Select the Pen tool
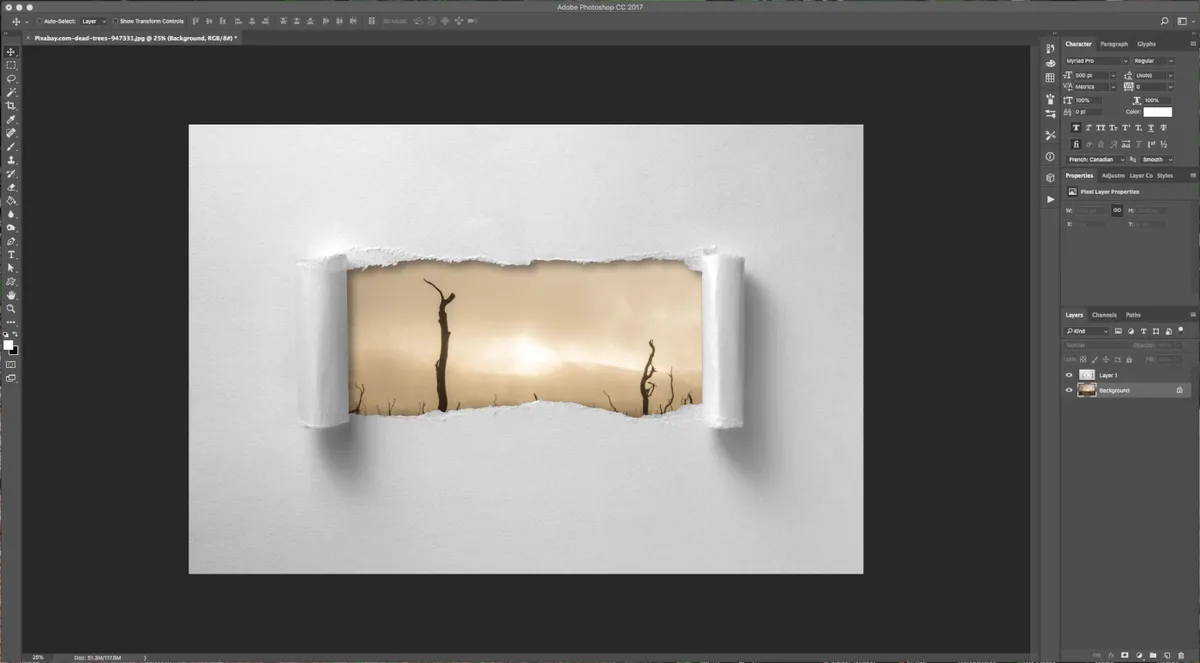 (x=11, y=241)
